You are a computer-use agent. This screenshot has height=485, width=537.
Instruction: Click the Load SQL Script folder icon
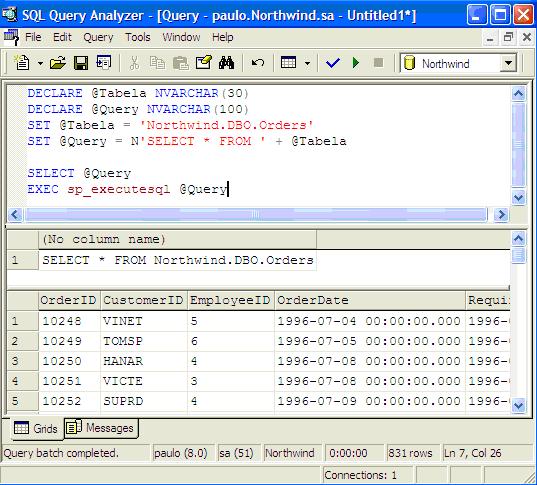(58, 63)
